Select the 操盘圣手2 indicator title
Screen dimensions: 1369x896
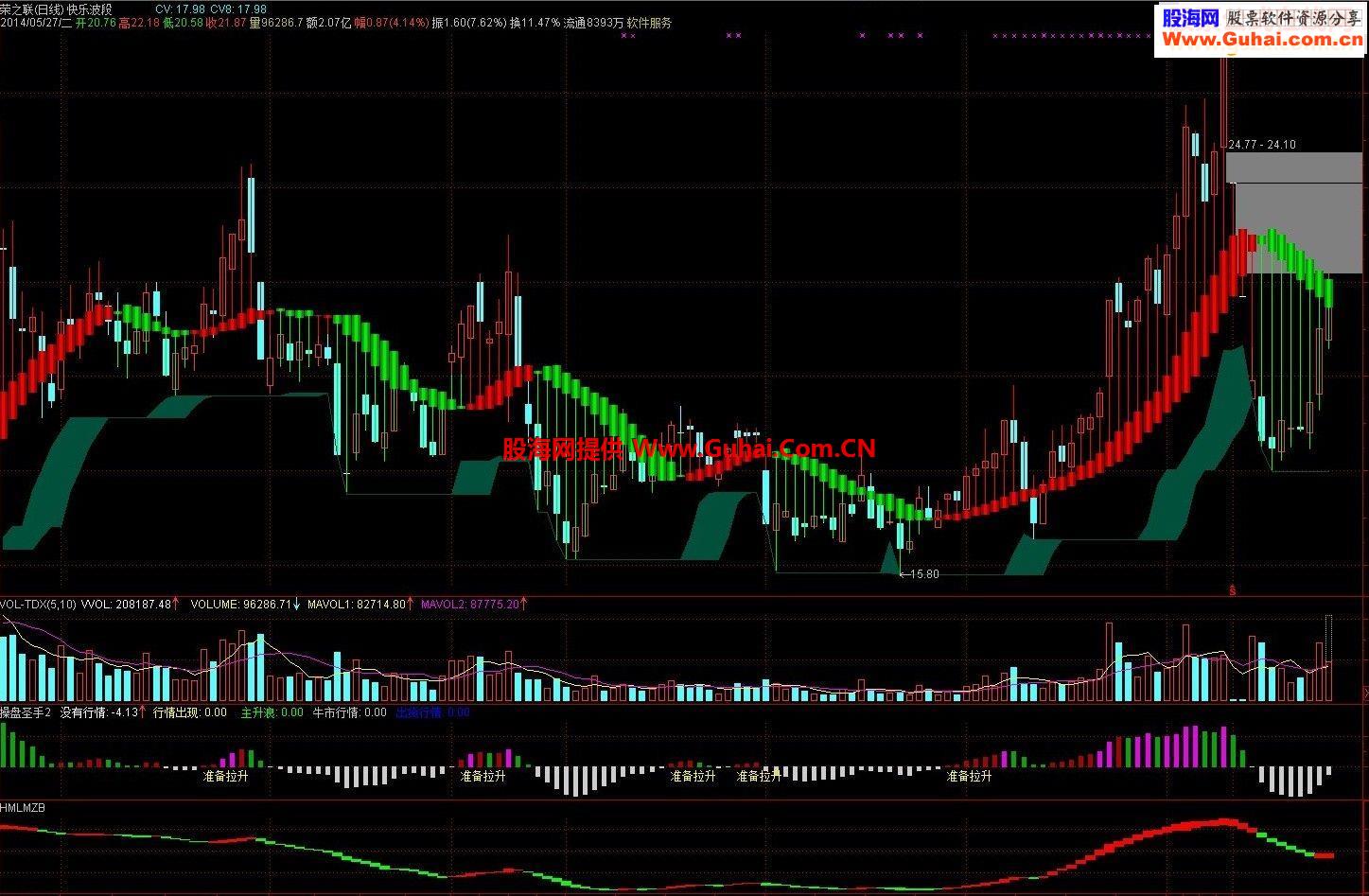pyautogui.click(x=26, y=712)
